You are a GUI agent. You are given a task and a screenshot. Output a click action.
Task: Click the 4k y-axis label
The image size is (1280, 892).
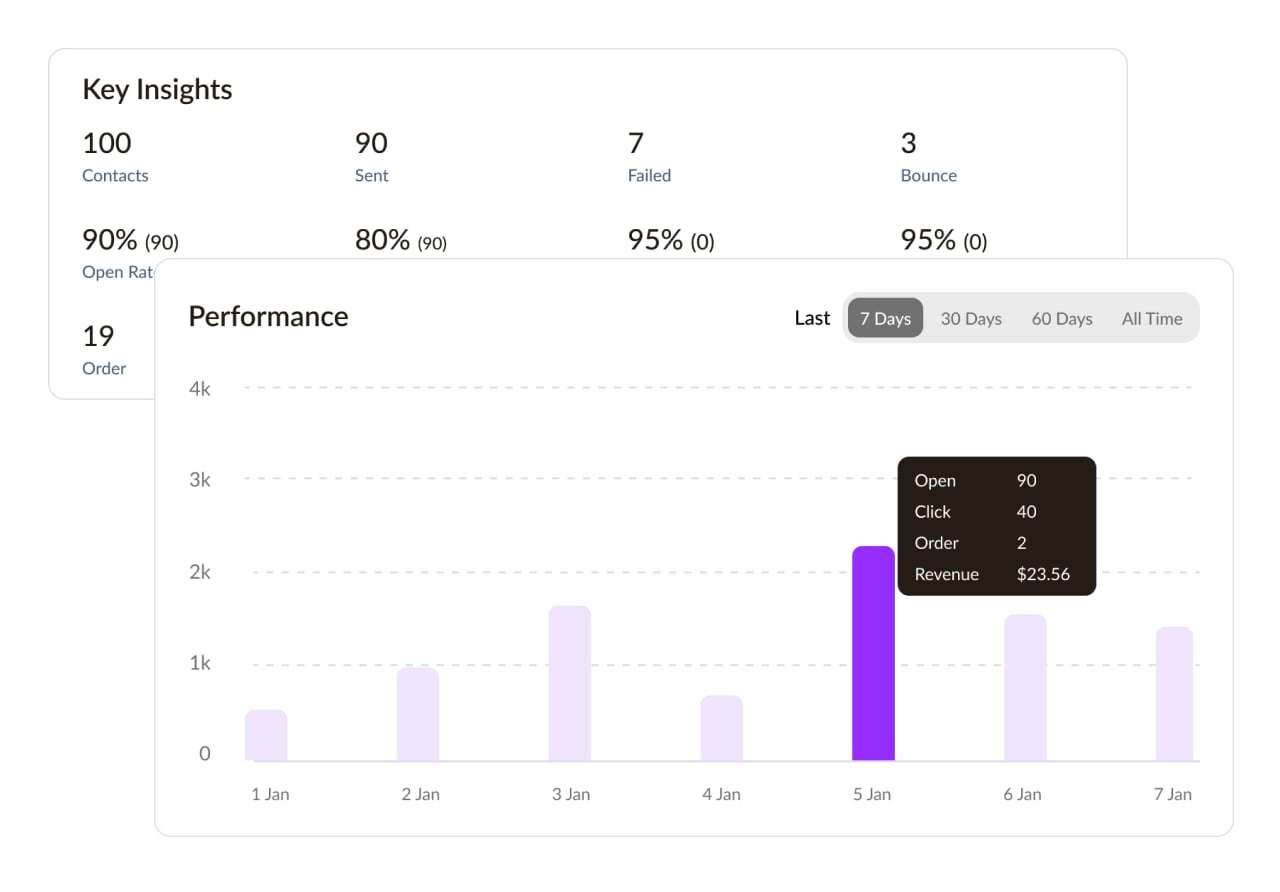point(200,388)
